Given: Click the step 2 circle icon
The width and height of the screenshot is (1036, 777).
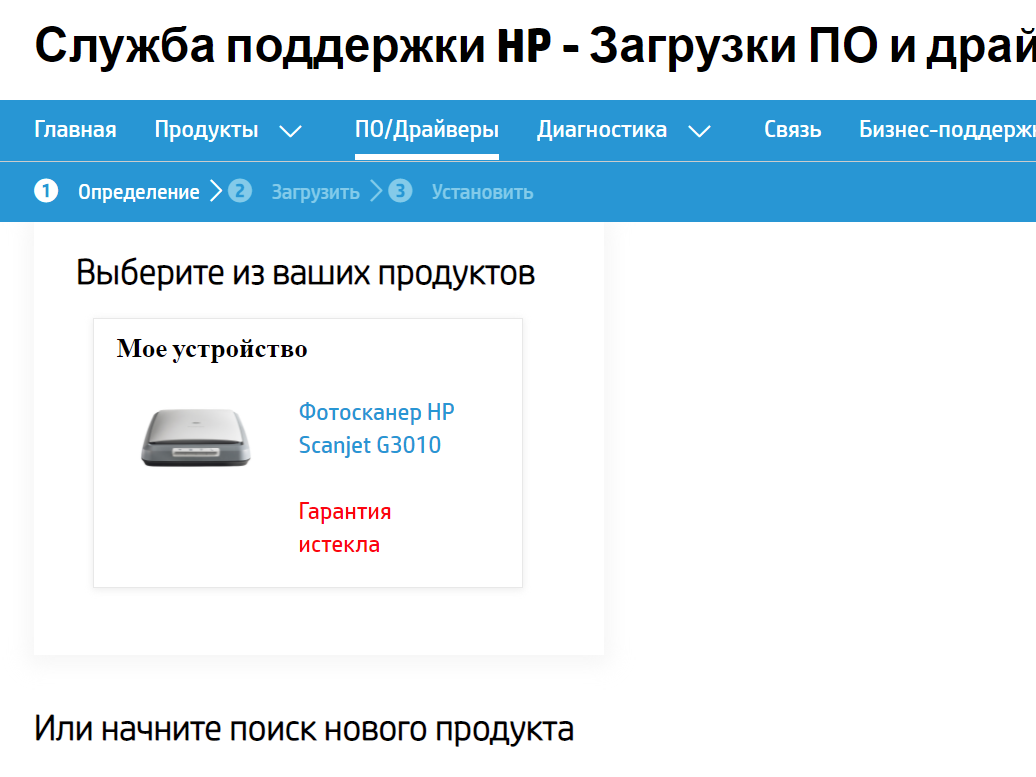Looking at the screenshot, I should [240, 191].
